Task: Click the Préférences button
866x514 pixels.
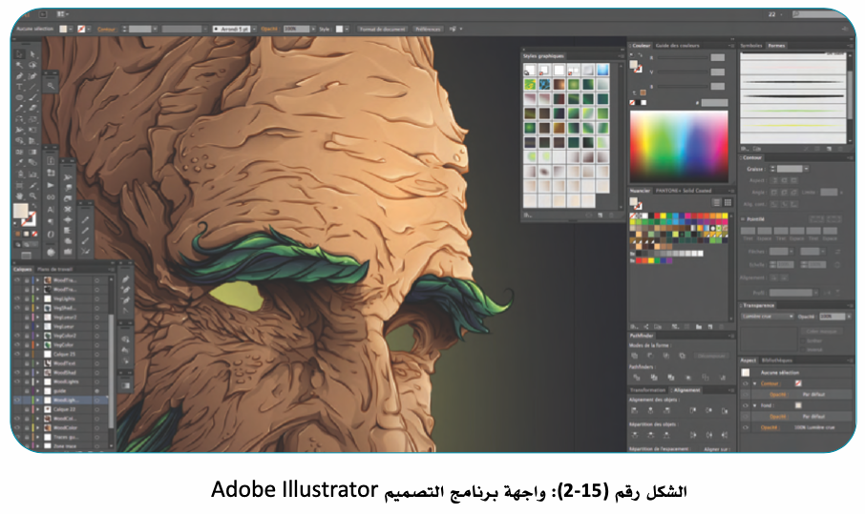Action: (x=427, y=29)
